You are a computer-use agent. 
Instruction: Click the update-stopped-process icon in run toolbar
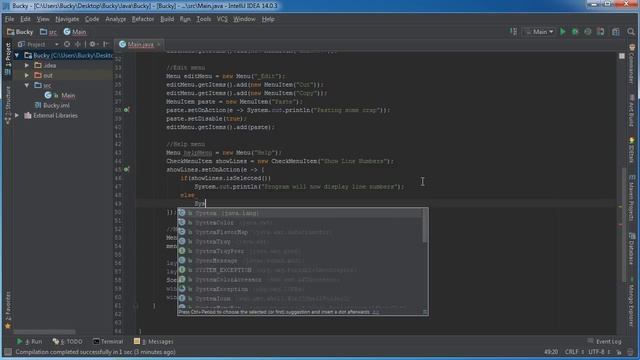[600, 31]
